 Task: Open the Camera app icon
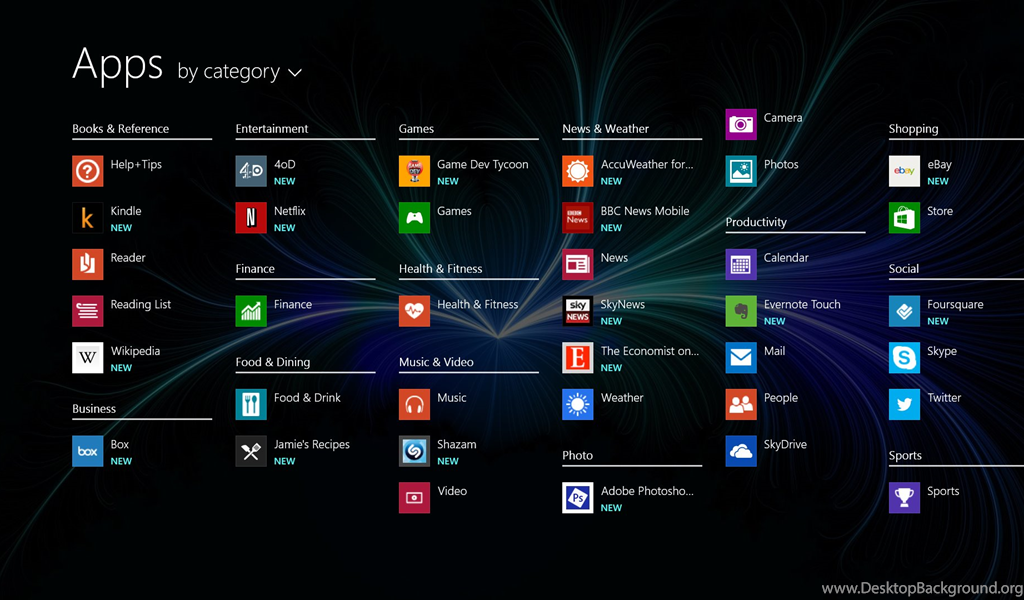pyautogui.click(x=741, y=124)
